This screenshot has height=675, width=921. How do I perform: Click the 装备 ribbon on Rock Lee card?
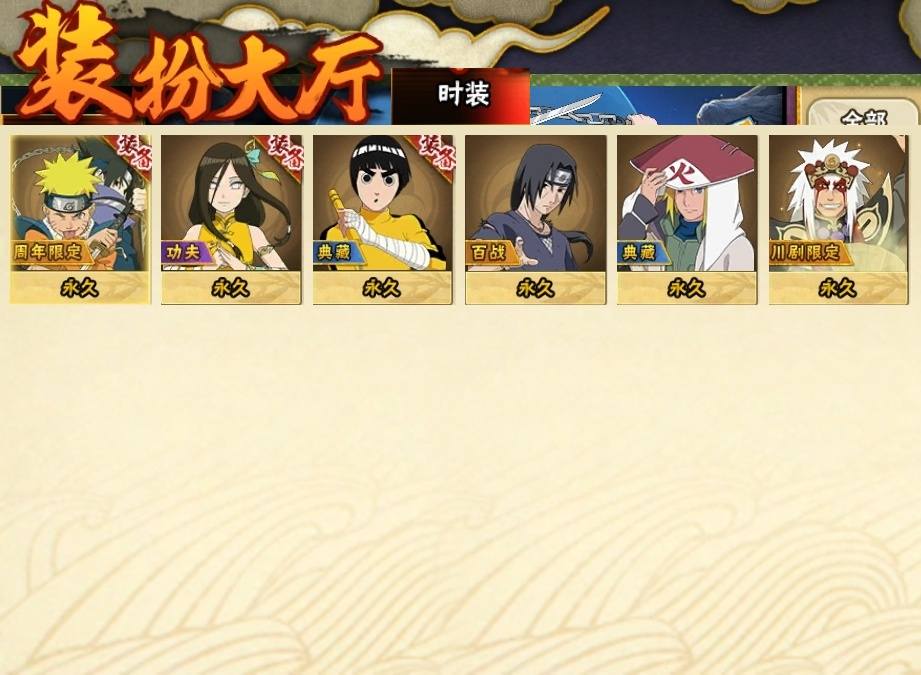point(436,152)
